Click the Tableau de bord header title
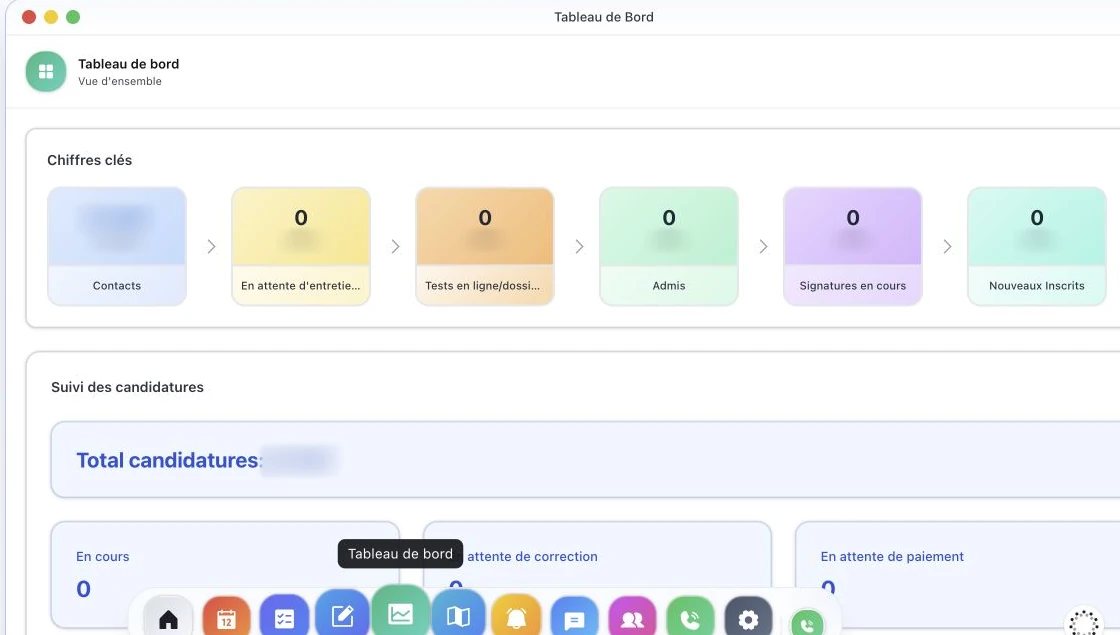 129,64
